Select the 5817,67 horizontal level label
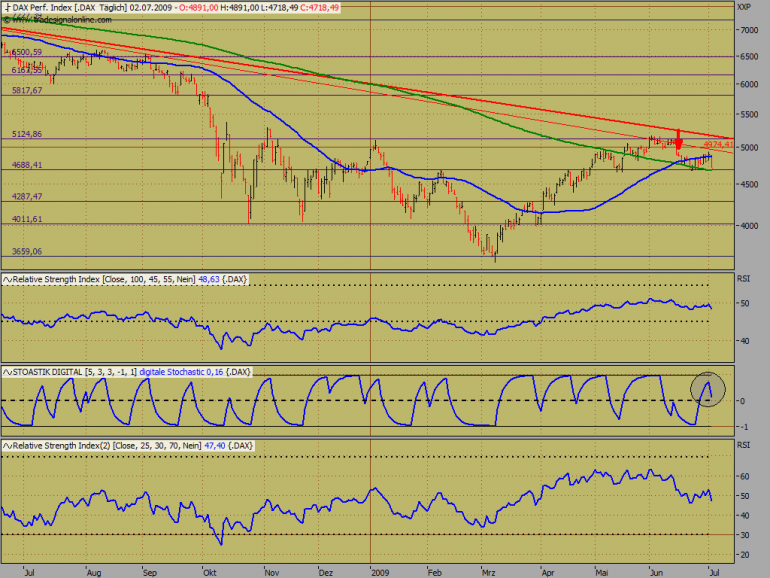Viewport: 770px width, 578px height. pos(27,90)
